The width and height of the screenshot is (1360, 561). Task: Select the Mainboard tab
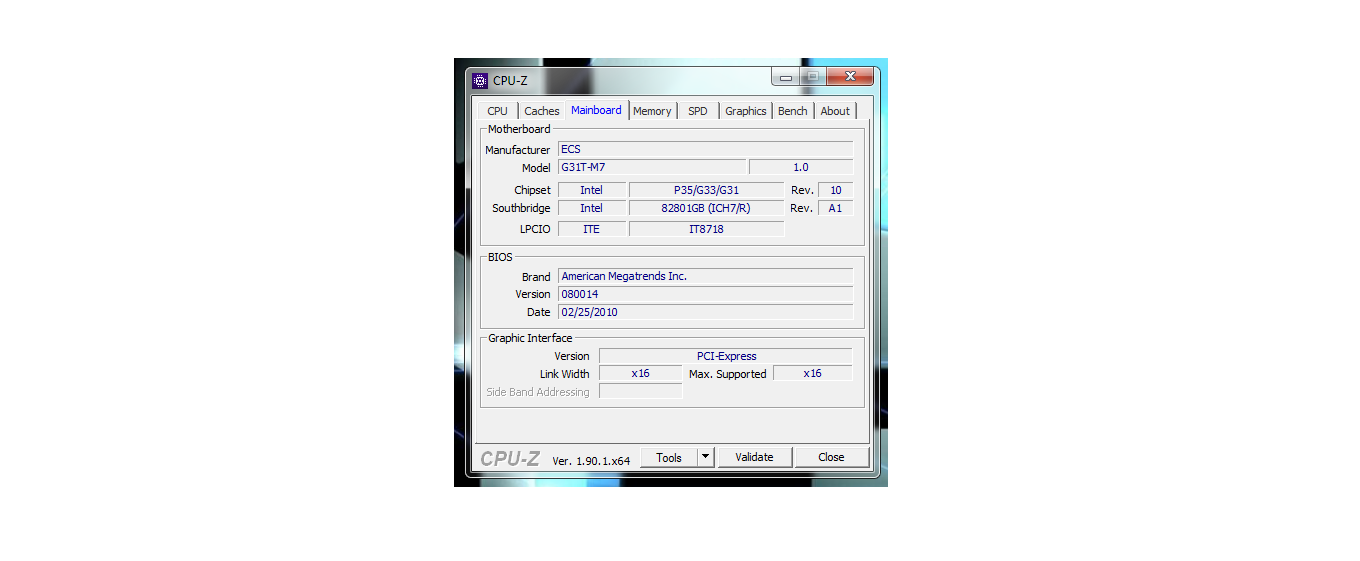(597, 110)
